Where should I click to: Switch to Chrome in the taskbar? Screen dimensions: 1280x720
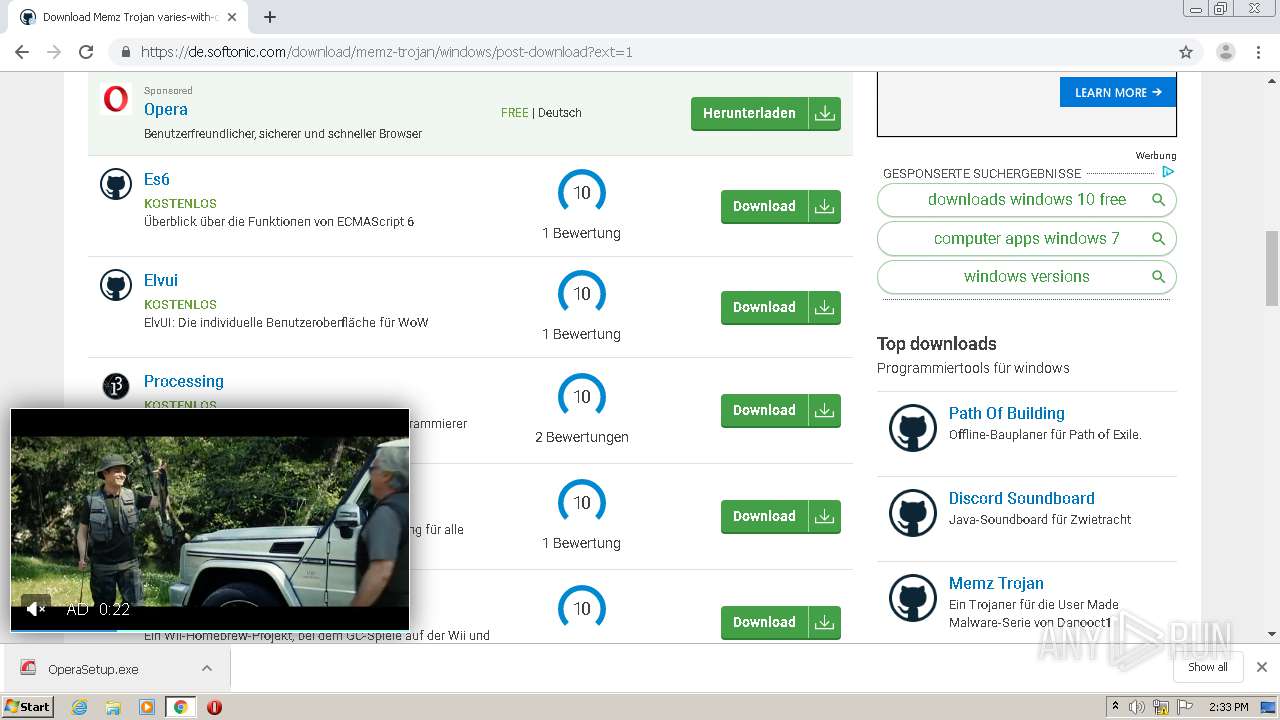pos(180,707)
